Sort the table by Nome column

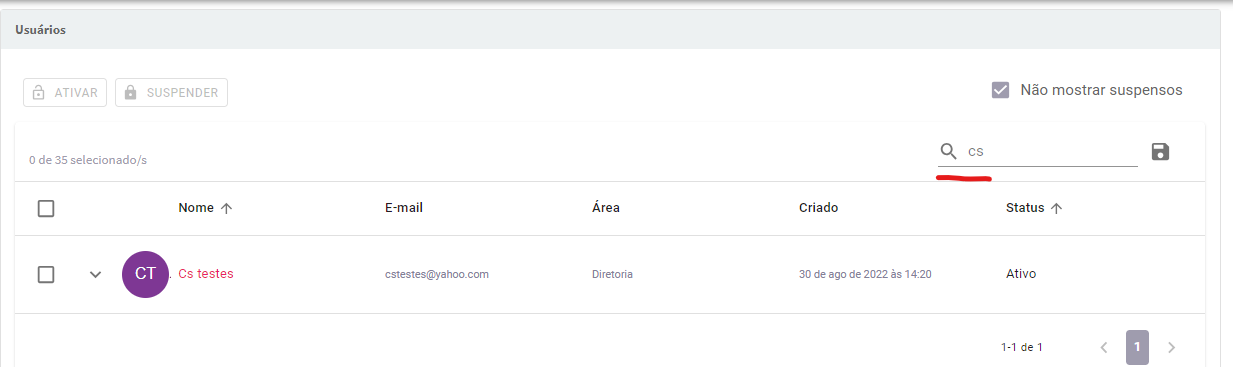(196, 208)
